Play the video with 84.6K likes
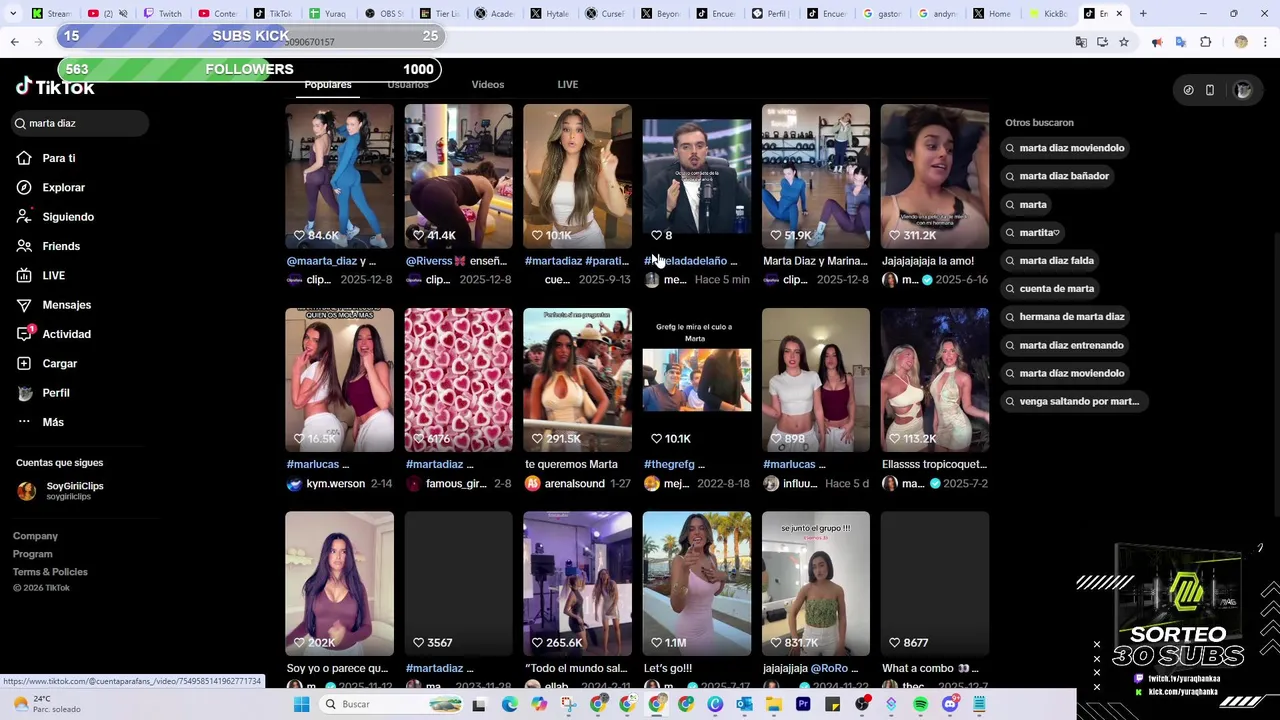The width and height of the screenshot is (1280, 720). pos(339,176)
